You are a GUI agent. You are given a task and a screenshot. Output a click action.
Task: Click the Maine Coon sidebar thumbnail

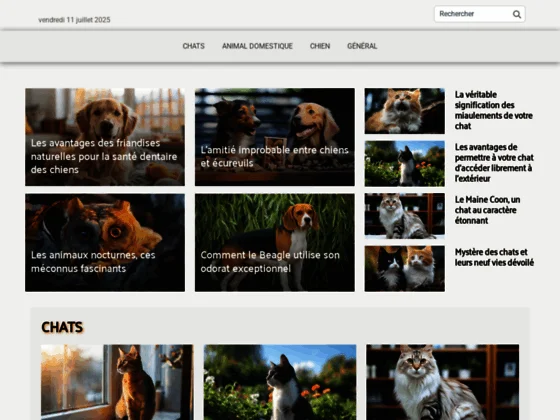click(405, 216)
